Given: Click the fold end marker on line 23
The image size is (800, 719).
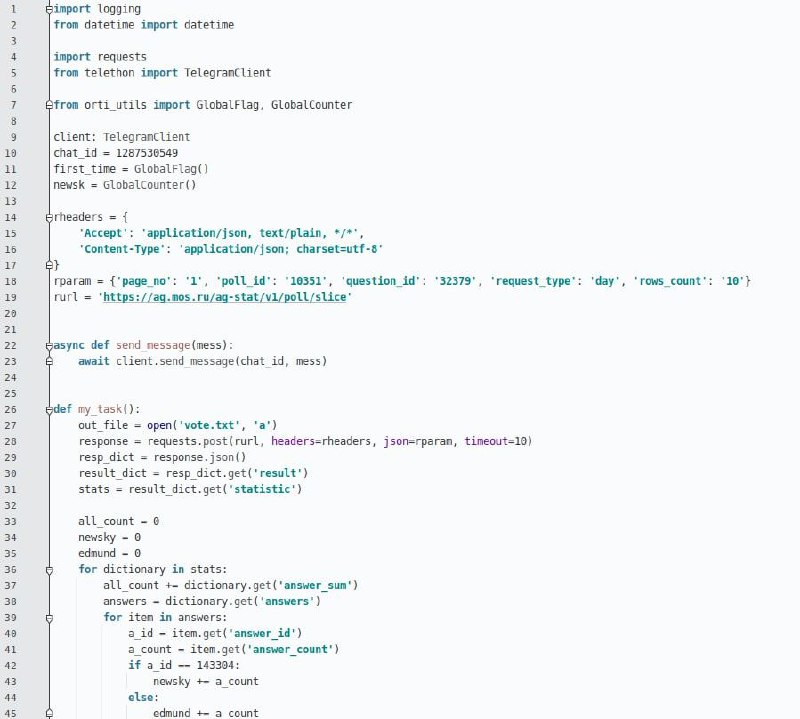Looking at the screenshot, I should coord(49,361).
